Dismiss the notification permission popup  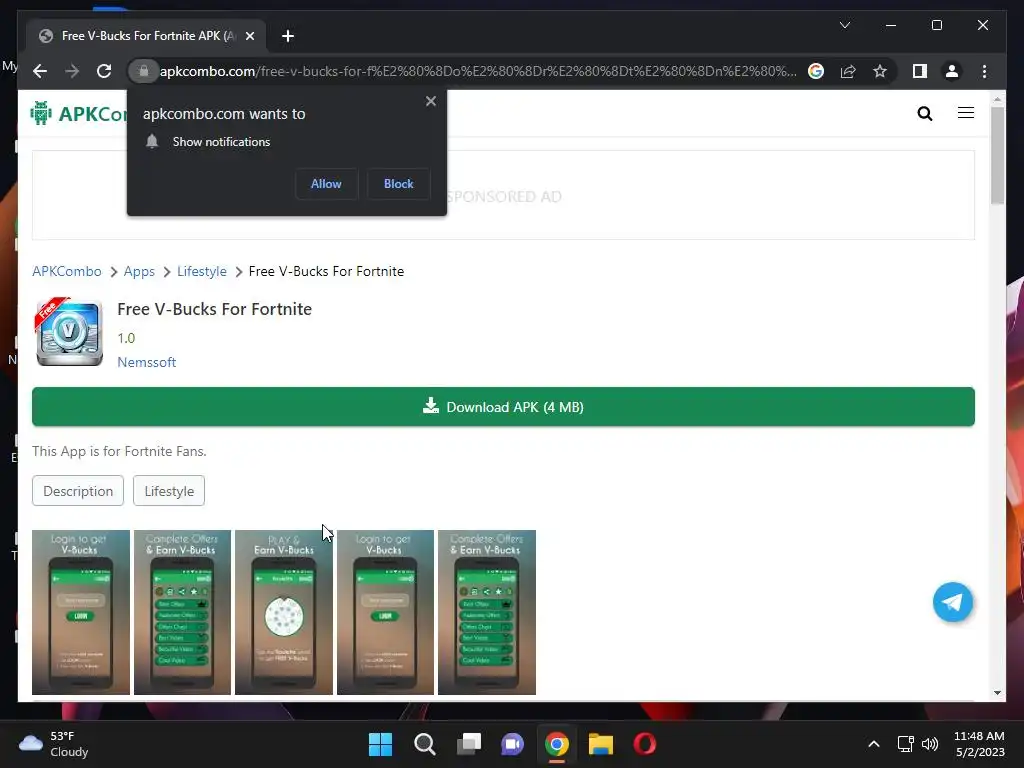(430, 101)
